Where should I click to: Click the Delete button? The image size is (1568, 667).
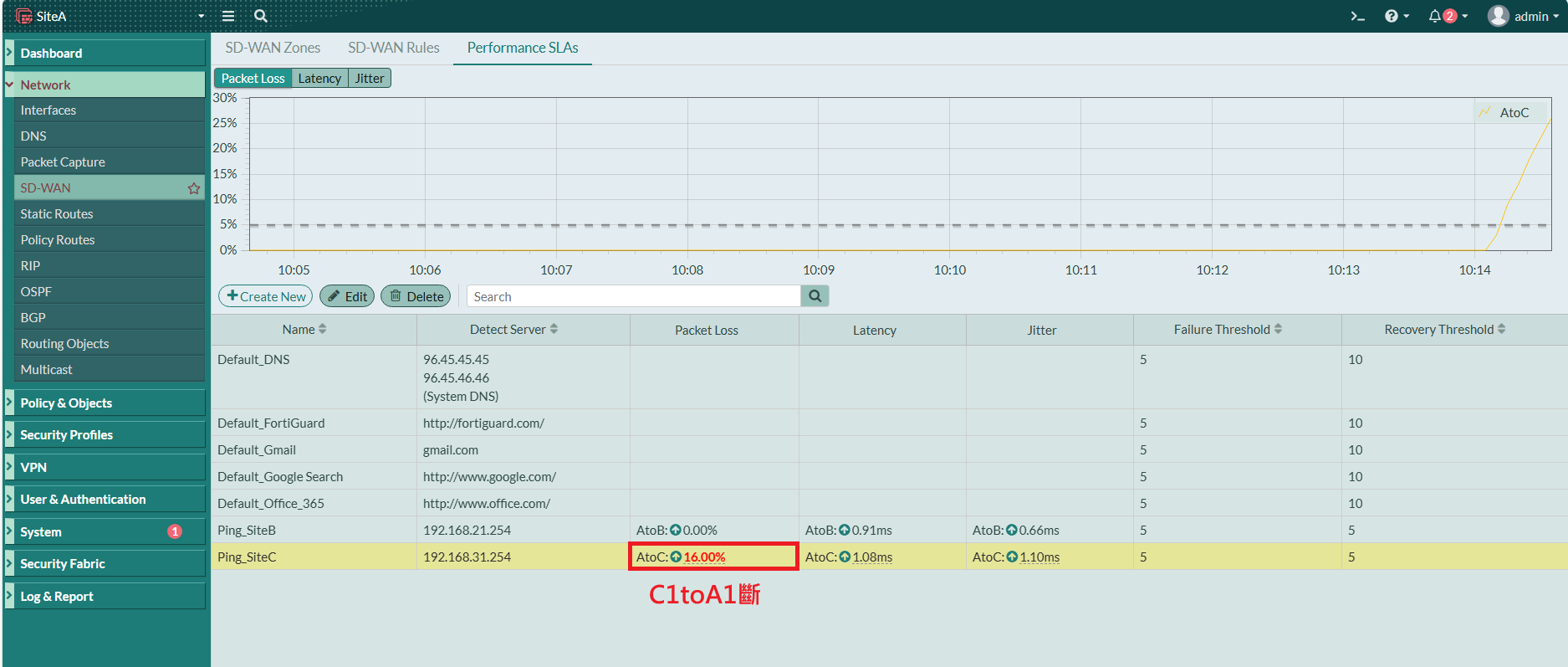(416, 296)
